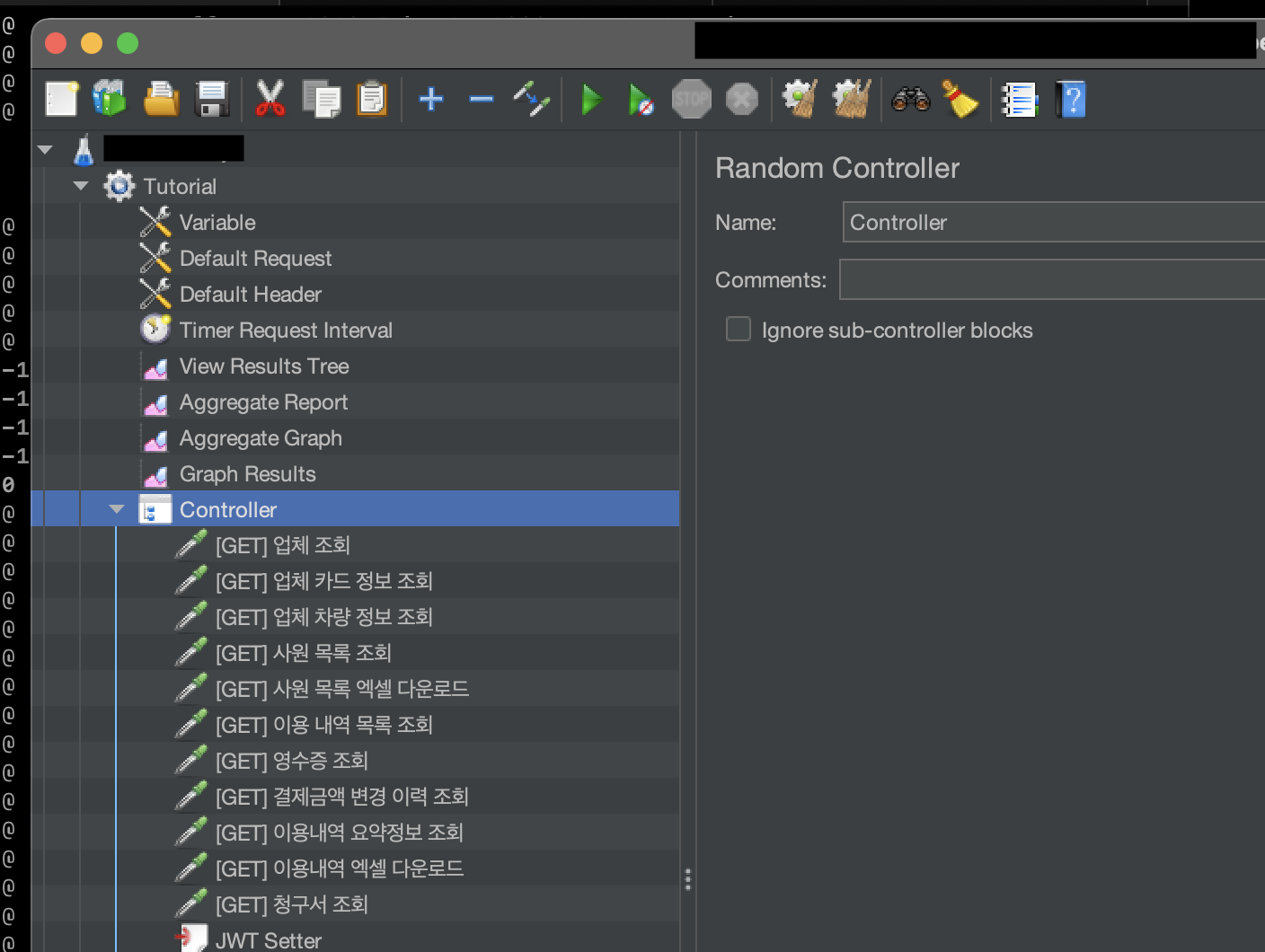1265x952 pixels.
Task: Search the tree with binoculars icon
Action: 910,99
